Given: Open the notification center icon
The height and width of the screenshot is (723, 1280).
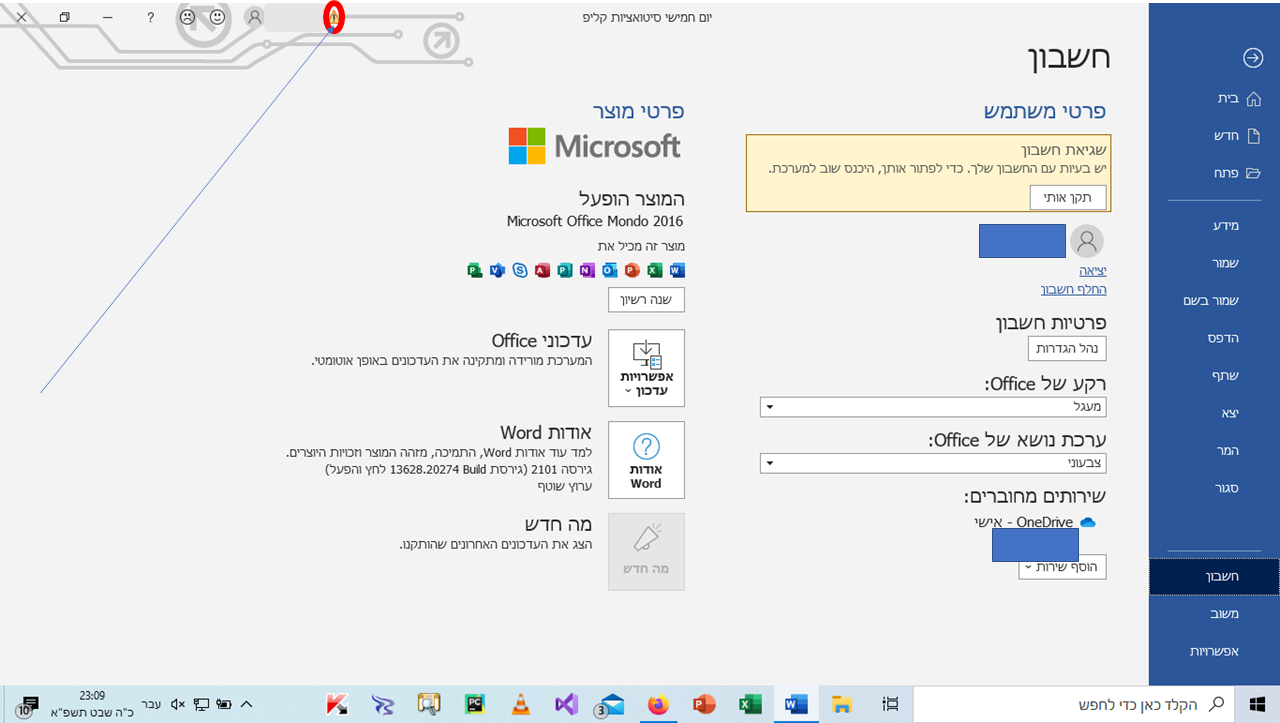Looking at the screenshot, I should 27,706.
